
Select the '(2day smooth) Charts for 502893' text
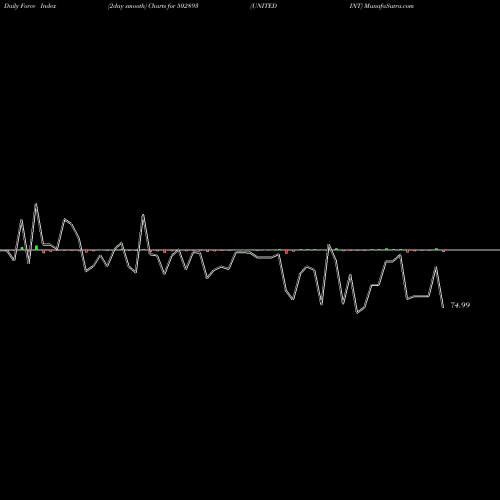153,6
